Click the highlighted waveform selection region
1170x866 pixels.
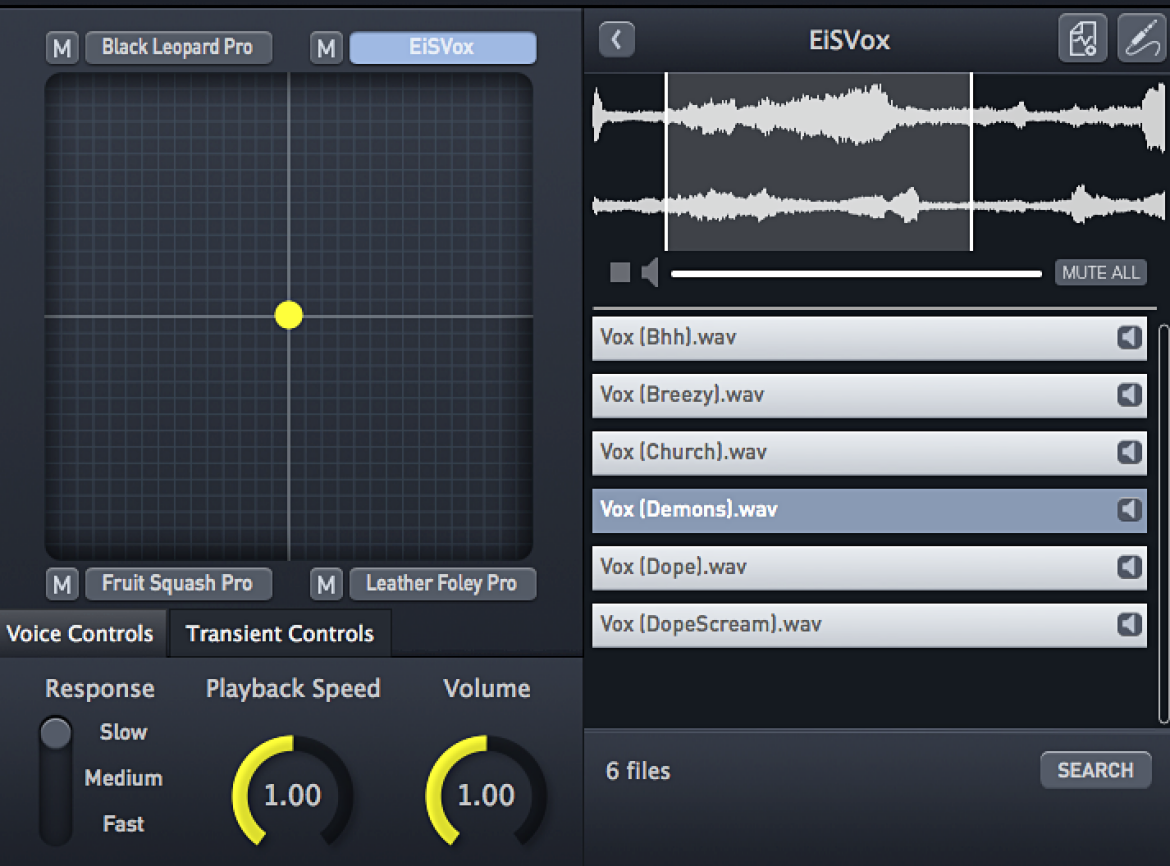(819, 162)
